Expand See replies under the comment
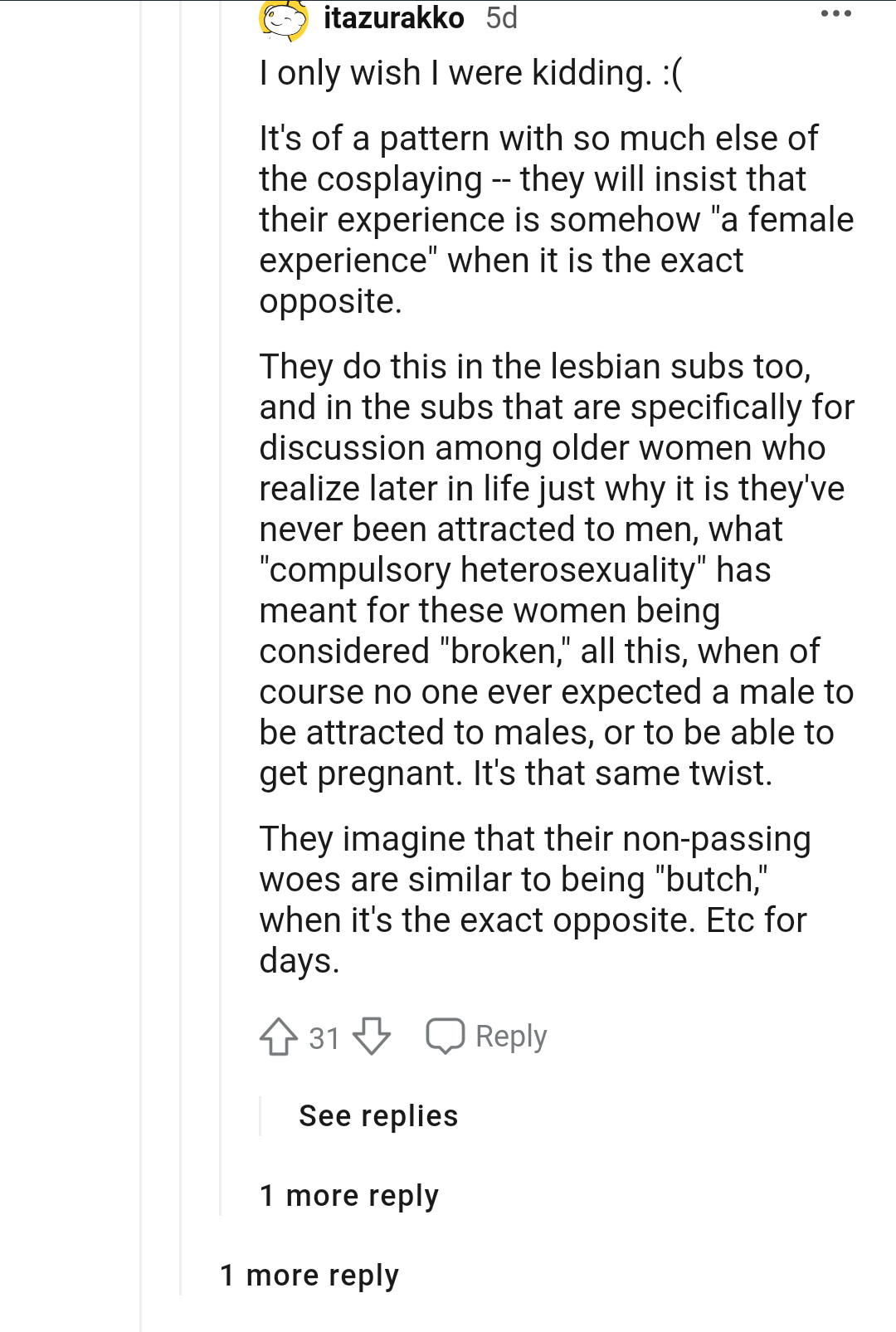This screenshot has width=896, height=1332. 378,1116
